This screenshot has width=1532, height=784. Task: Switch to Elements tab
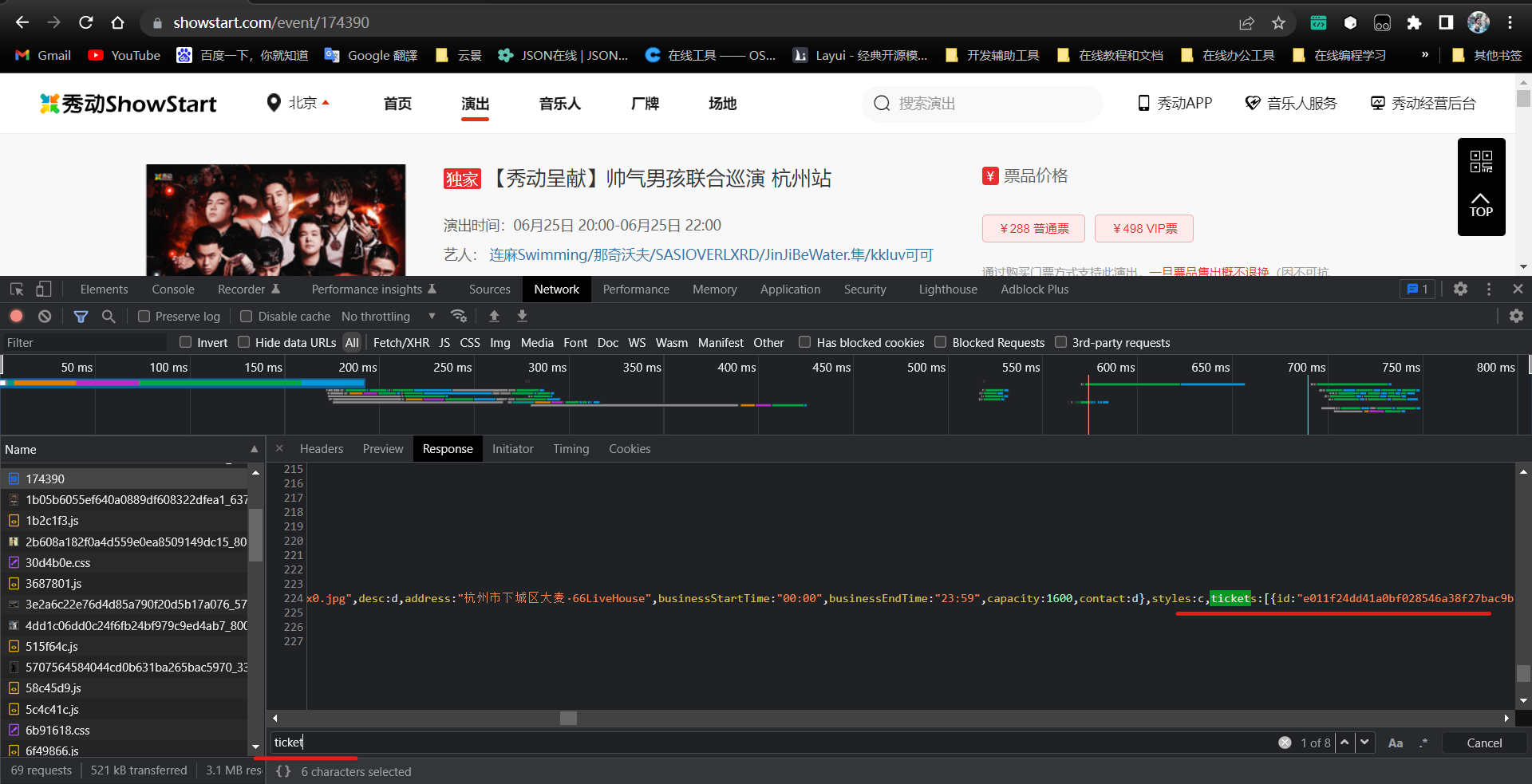point(104,289)
